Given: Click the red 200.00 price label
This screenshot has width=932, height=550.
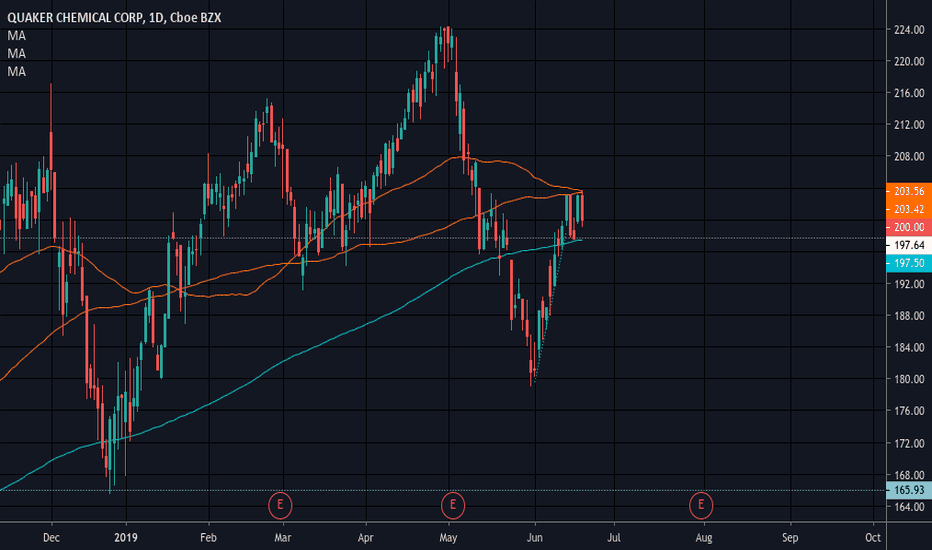Looking at the screenshot, I should coord(909,227).
